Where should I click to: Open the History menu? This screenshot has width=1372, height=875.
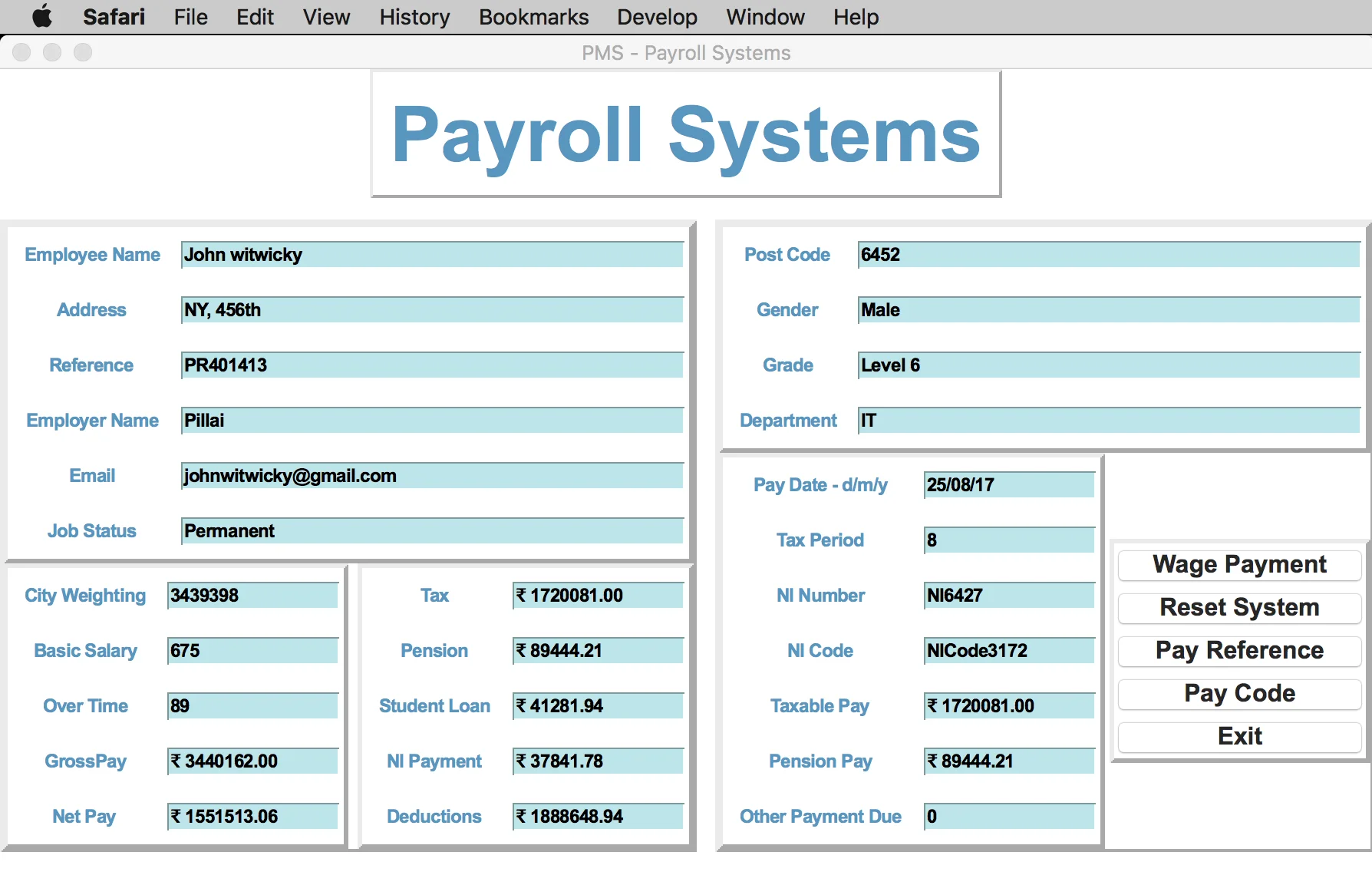coord(414,17)
